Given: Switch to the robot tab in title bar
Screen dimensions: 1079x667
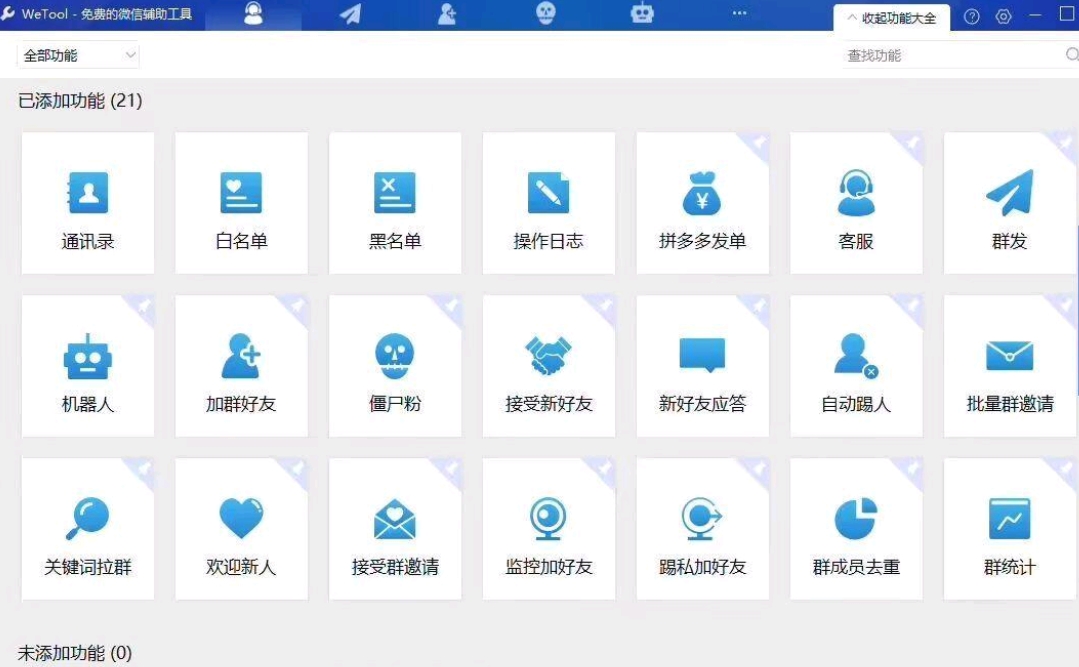Looking at the screenshot, I should click(x=642, y=13).
